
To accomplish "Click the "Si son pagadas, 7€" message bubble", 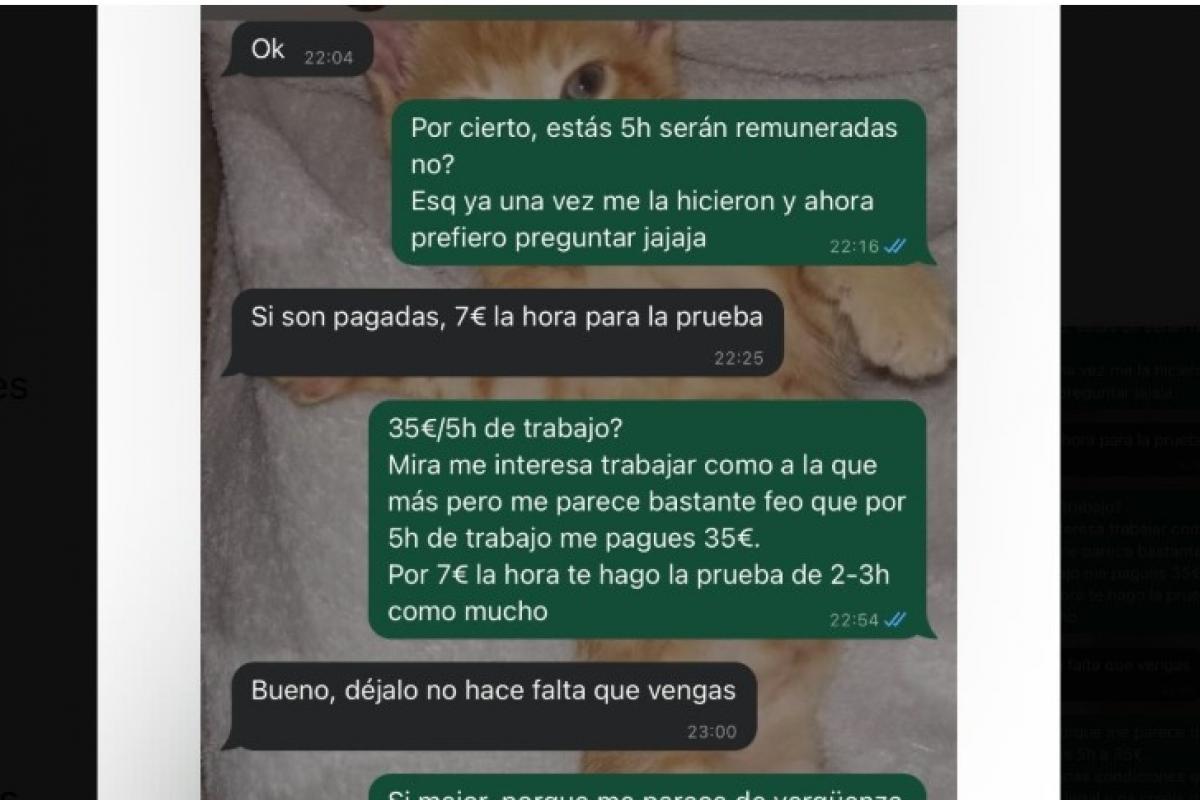I will [502, 333].
